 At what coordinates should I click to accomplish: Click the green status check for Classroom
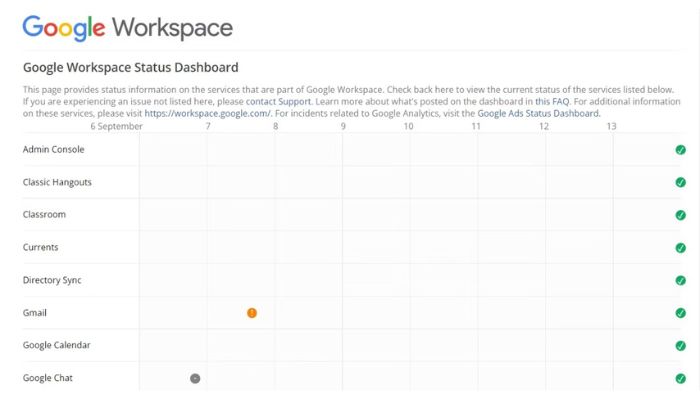(x=680, y=215)
